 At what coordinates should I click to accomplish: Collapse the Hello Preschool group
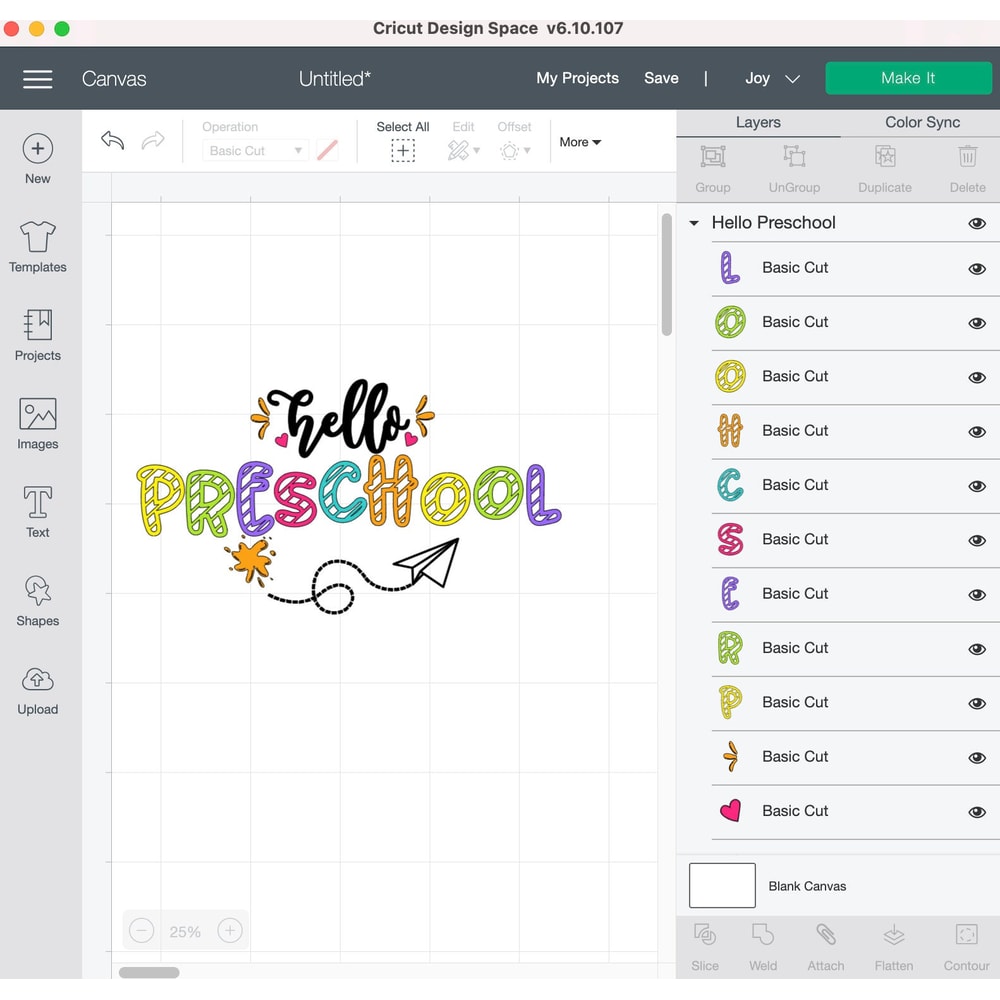(x=694, y=222)
